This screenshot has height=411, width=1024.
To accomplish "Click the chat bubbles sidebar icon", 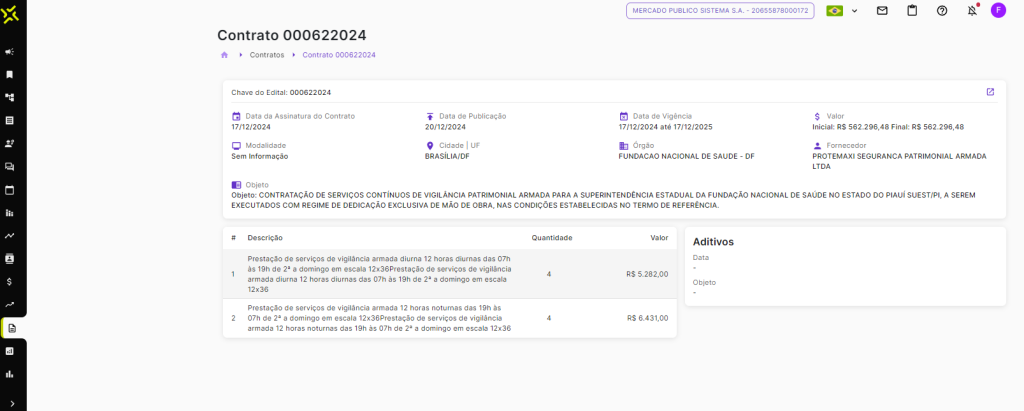I will [x=10, y=166].
